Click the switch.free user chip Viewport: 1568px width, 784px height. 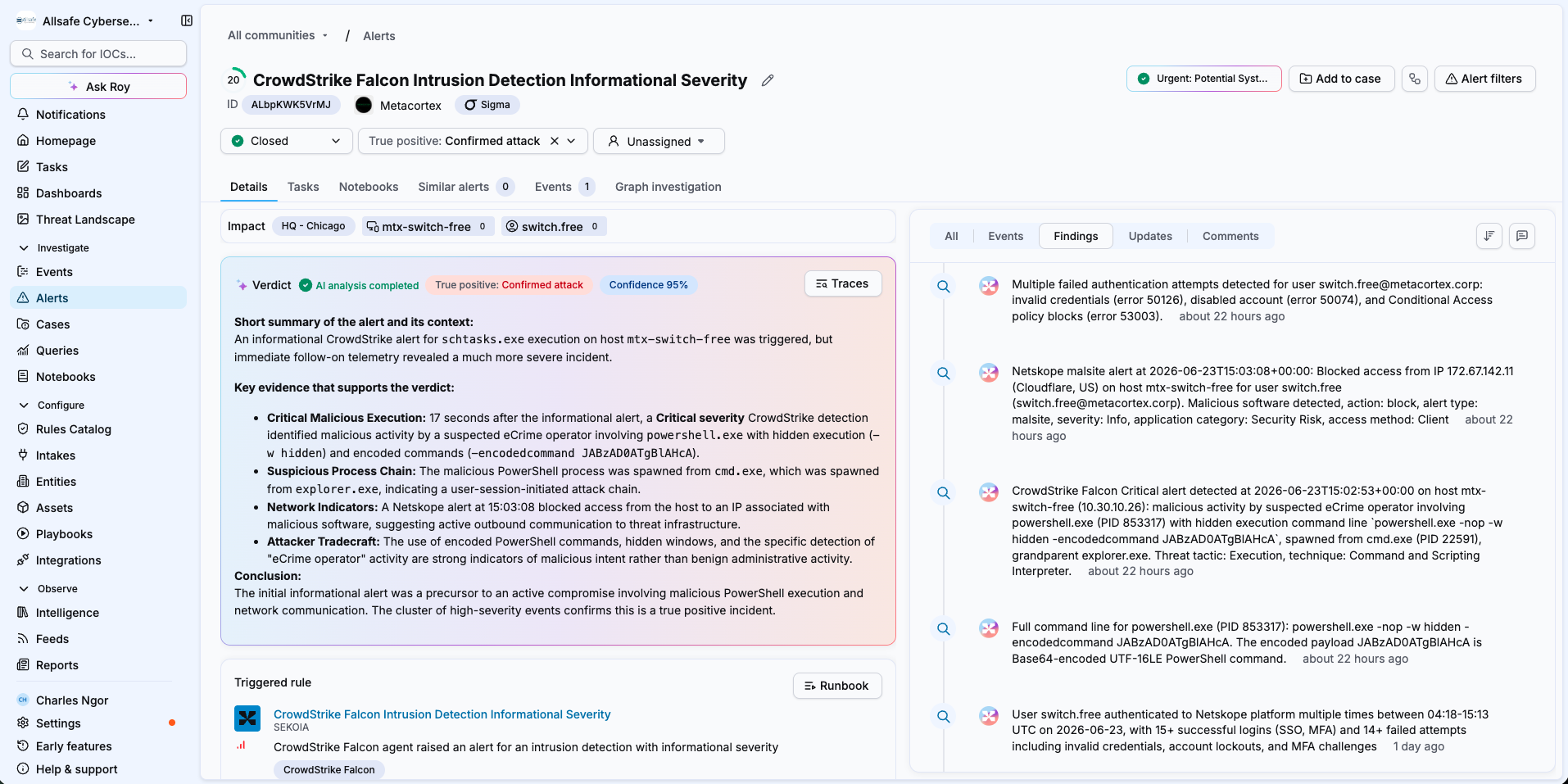click(x=553, y=226)
